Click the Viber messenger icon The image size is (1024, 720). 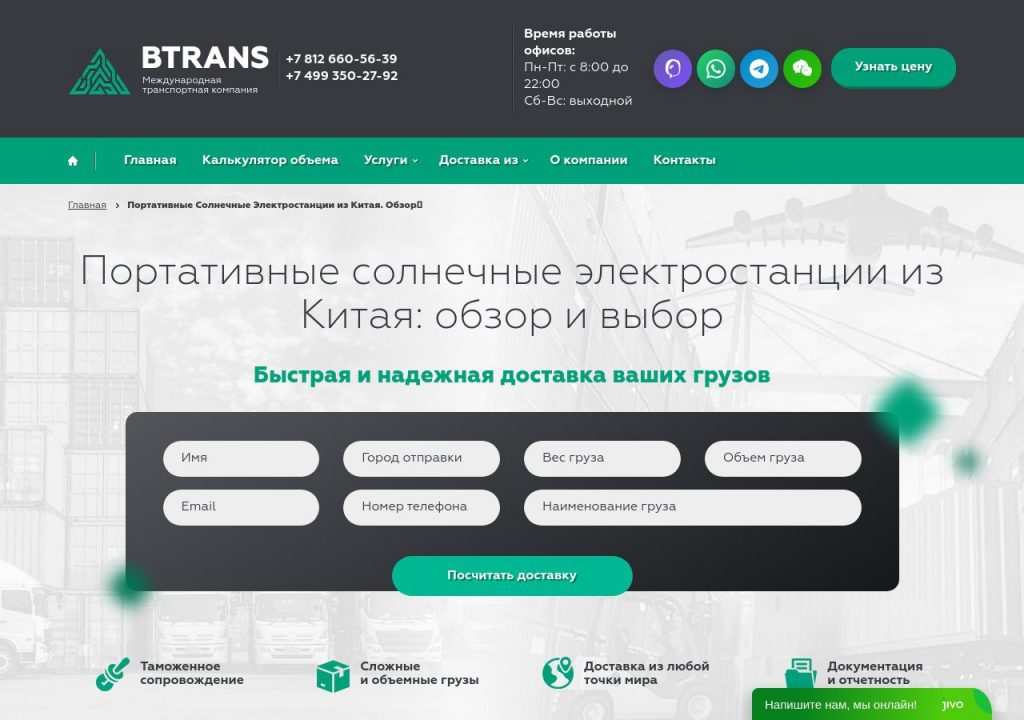[x=672, y=69]
